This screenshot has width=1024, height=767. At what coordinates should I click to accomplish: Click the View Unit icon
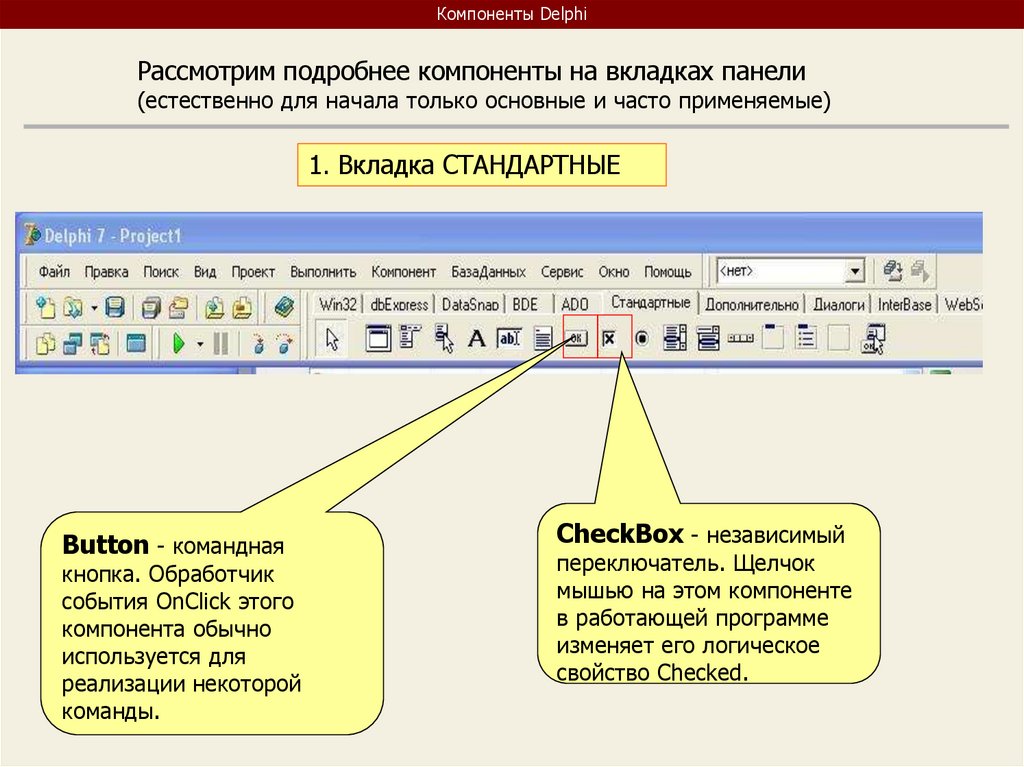point(46,343)
